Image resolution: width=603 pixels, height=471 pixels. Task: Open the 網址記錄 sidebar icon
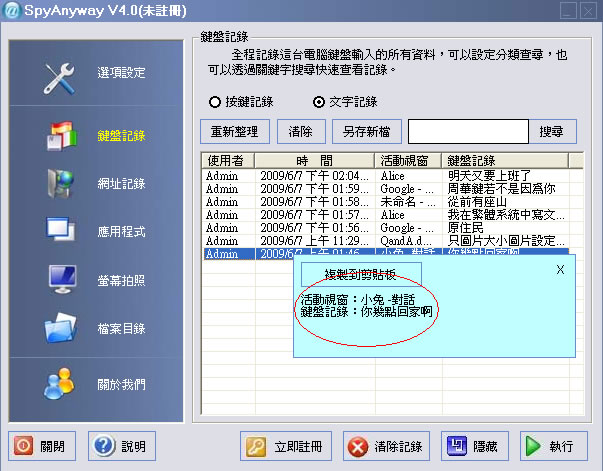[x=61, y=183]
